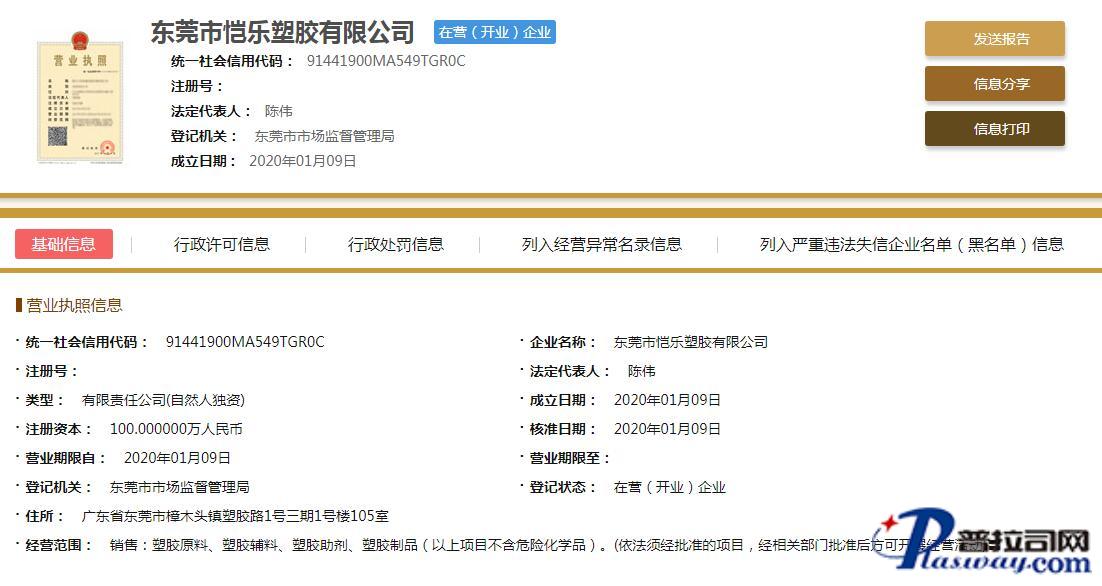Click the 登记状态 value in license details
Viewport: 1102px width, 586px height.
click(x=669, y=487)
